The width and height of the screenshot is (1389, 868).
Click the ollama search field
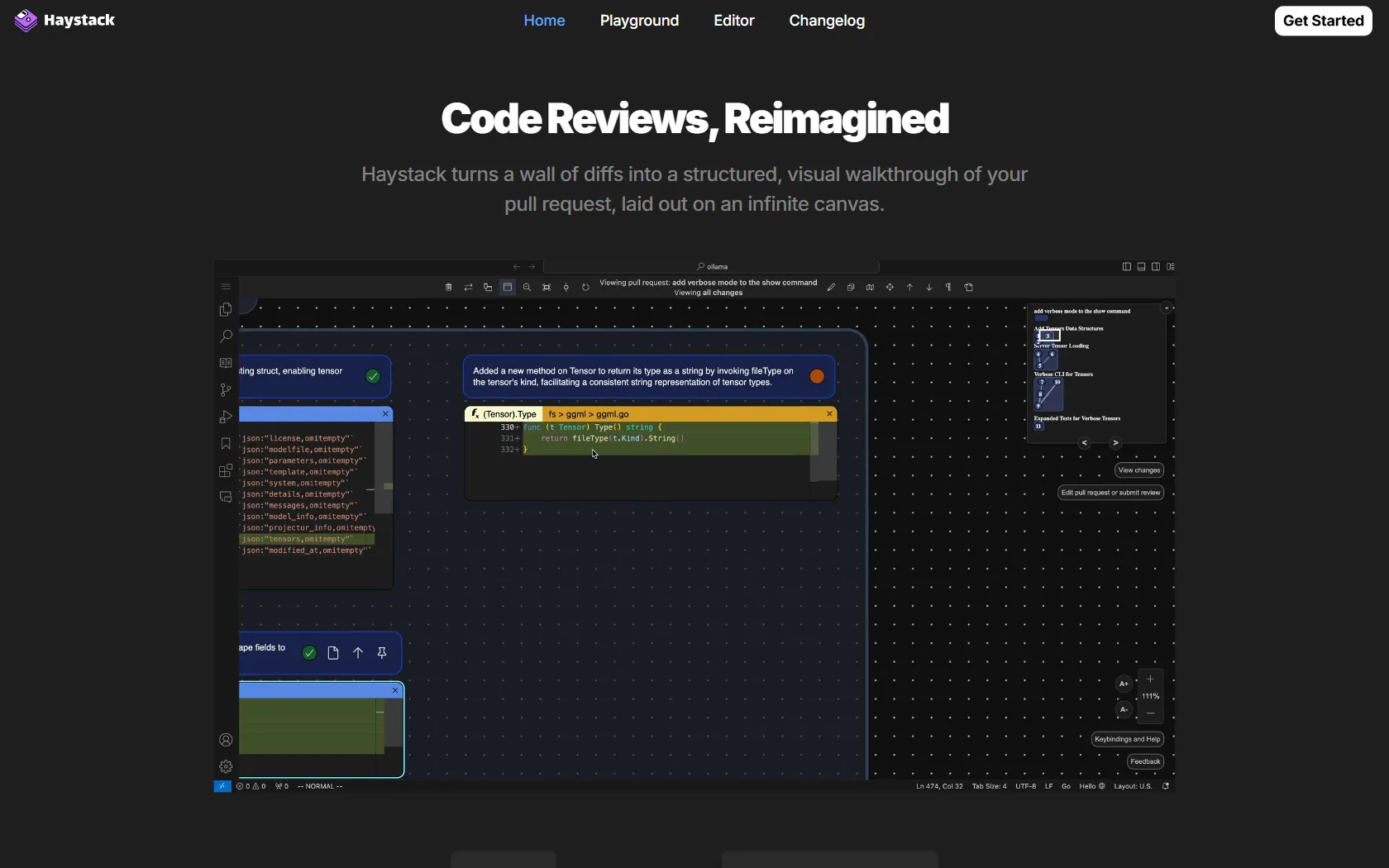711,266
